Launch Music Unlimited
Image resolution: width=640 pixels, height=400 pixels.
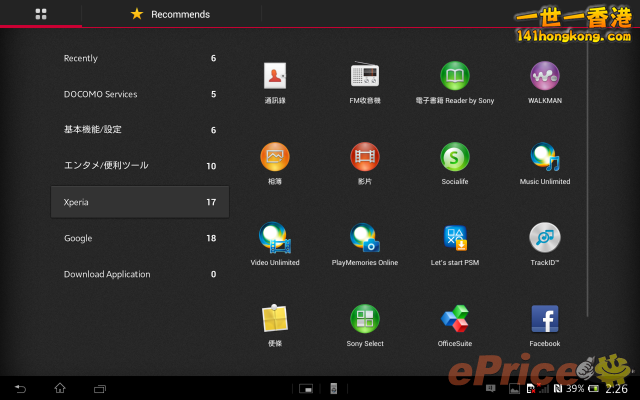pos(544,157)
